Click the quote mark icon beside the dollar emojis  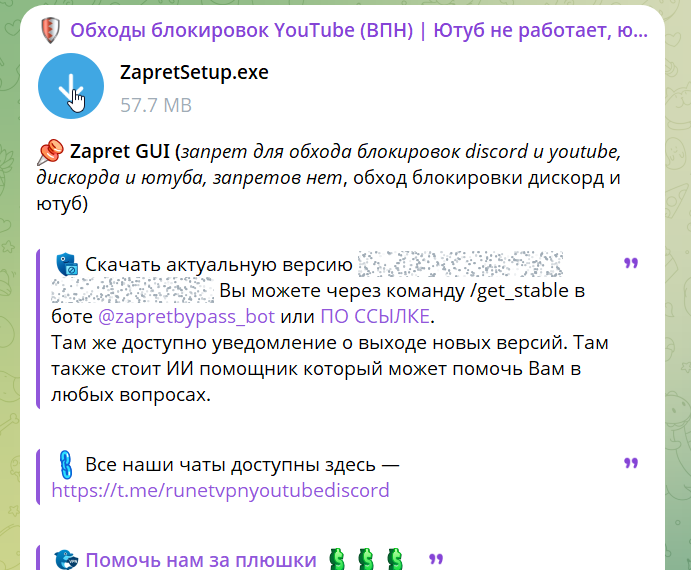[x=436, y=559]
